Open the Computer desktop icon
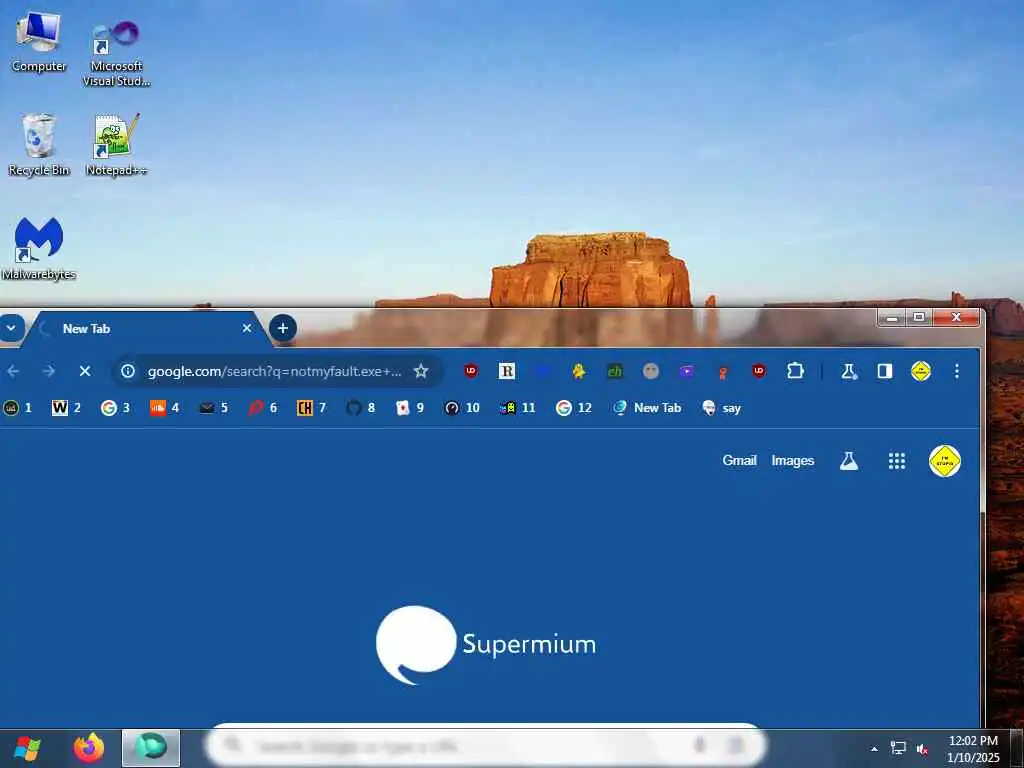The image size is (1024, 768). [x=39, y=42]
